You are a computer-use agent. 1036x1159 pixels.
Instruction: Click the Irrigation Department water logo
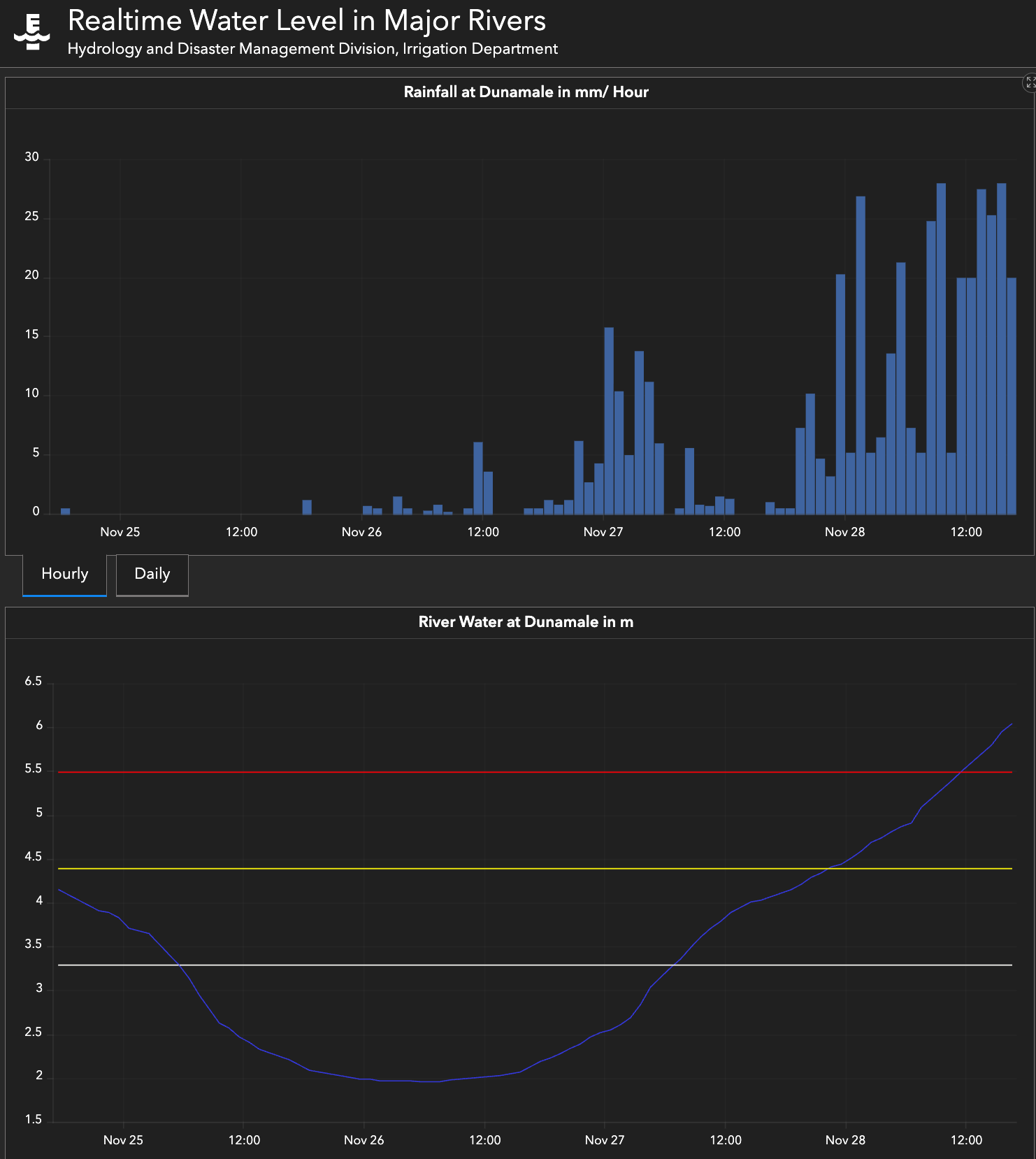pyautogui.click(x=32, y=31)
